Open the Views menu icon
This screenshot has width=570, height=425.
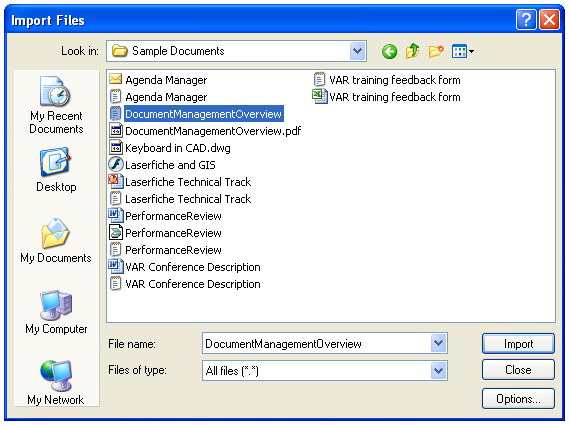(462, 51)
